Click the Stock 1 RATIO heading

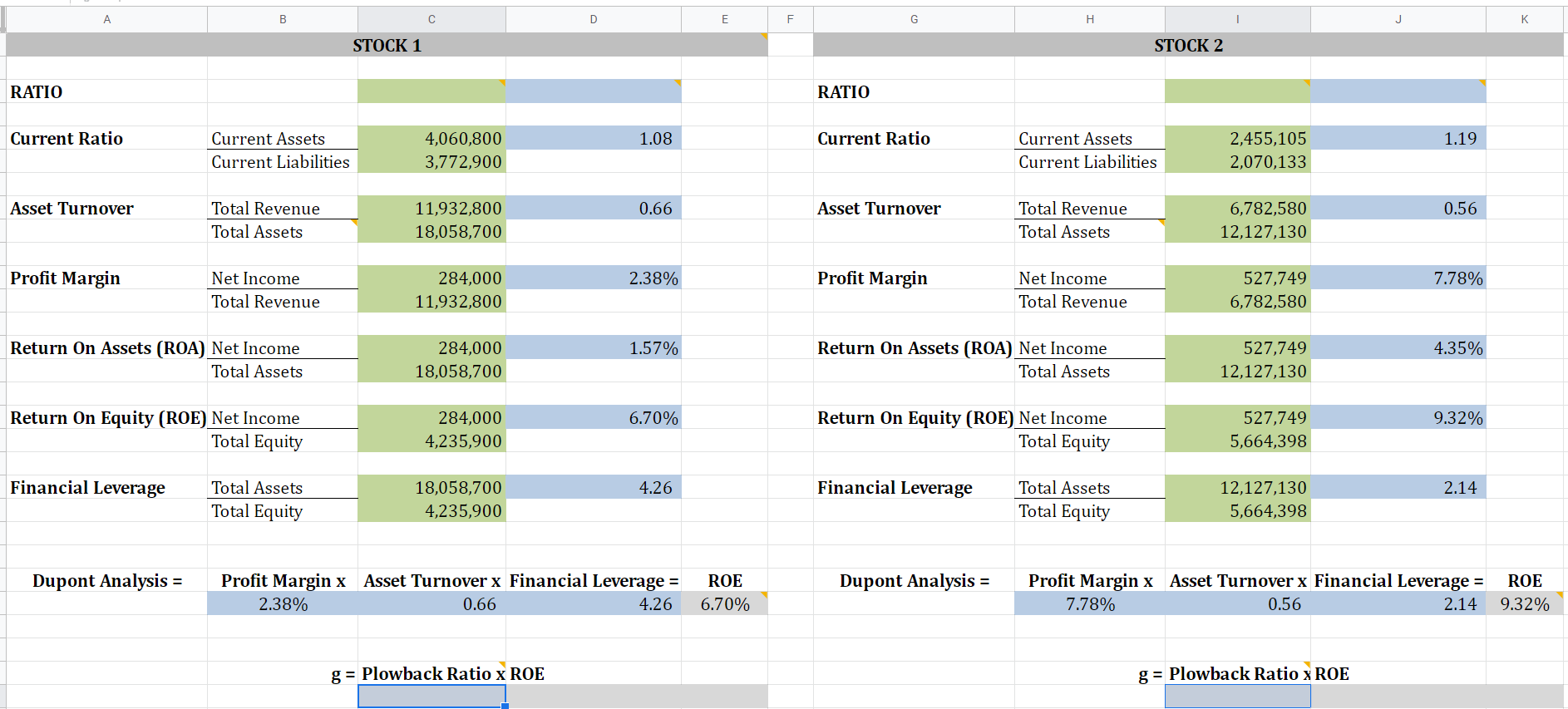tap(37, 91)
